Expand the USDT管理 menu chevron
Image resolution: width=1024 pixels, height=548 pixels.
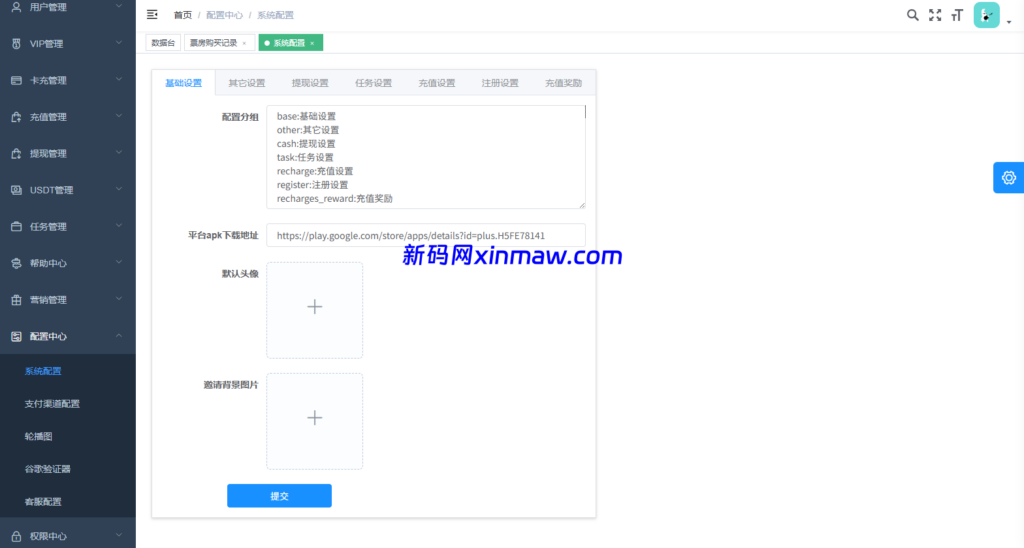pyautogui.click(x=119, y=189)
